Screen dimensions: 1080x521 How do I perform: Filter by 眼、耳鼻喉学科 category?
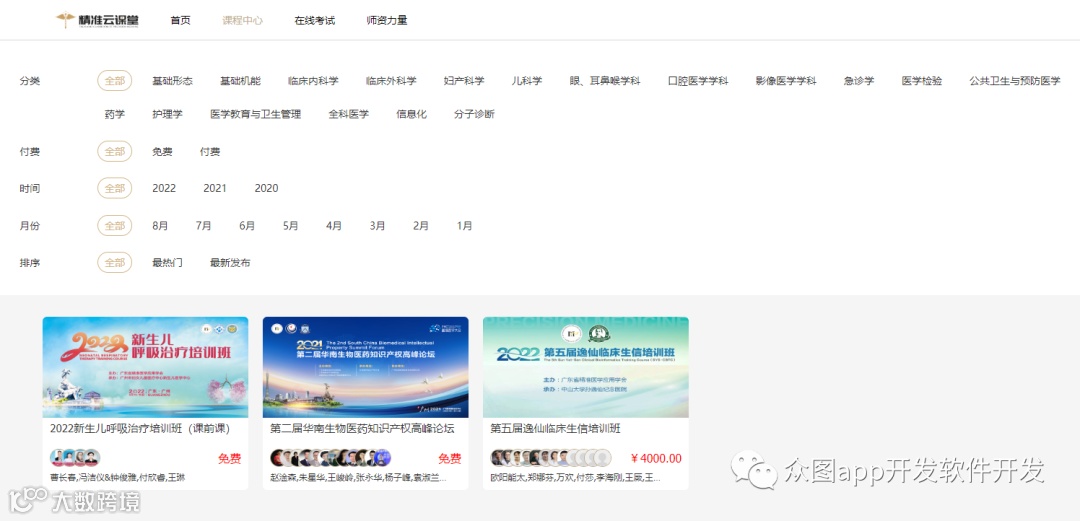[x=605, y=81]
